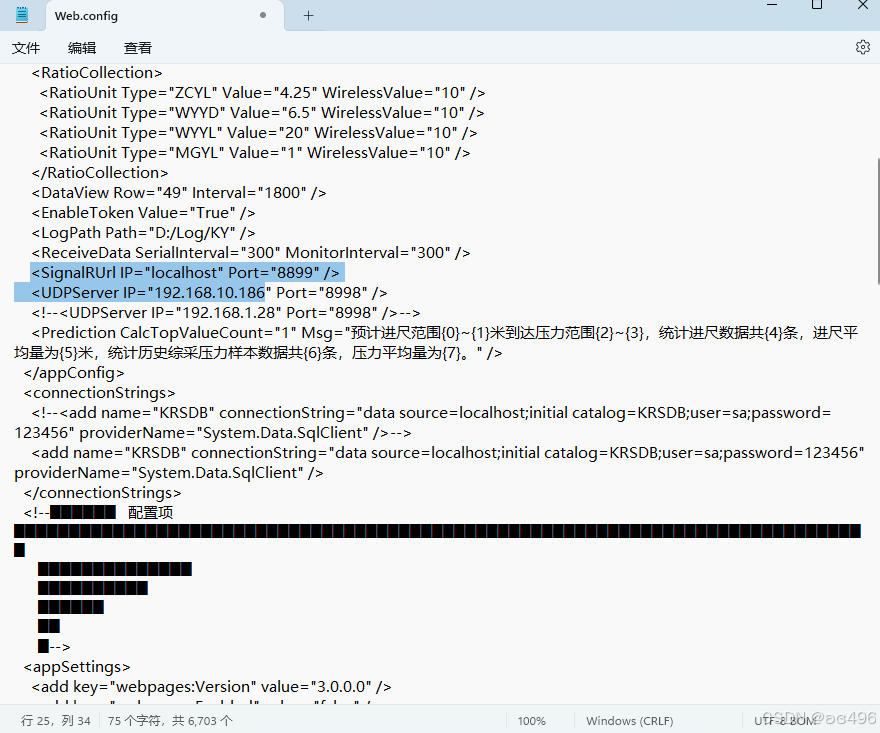The width and height of the screenshot is (880, 733).
Task: Click the closing </appConfig> tag
Action: (x=74, y=373)
